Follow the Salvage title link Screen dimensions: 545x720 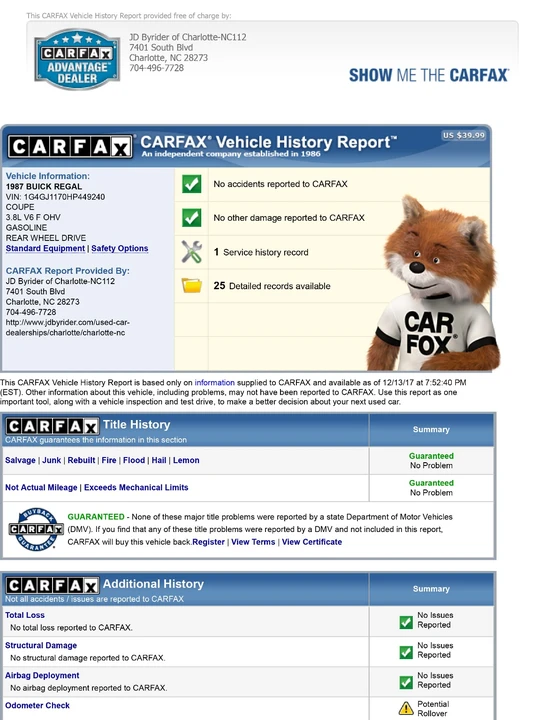[x=20, y=460]
